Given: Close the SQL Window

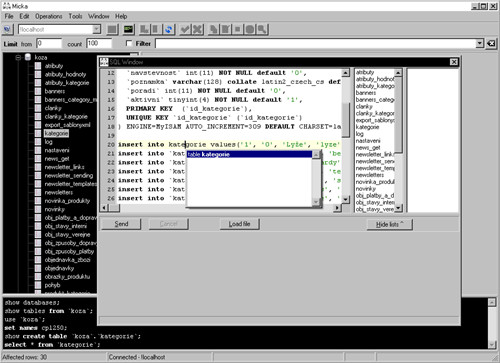Looking at the screenshot, I should 454,62.
